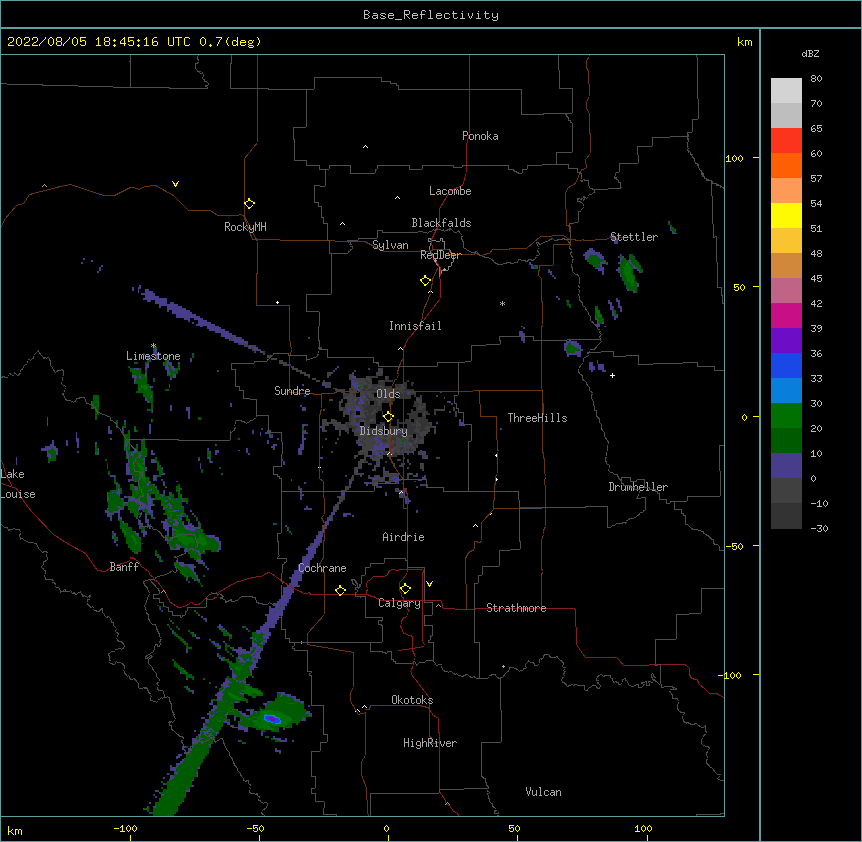Click the 2022/08/05 18:45:16 UTC timestamp

point(98,42)
